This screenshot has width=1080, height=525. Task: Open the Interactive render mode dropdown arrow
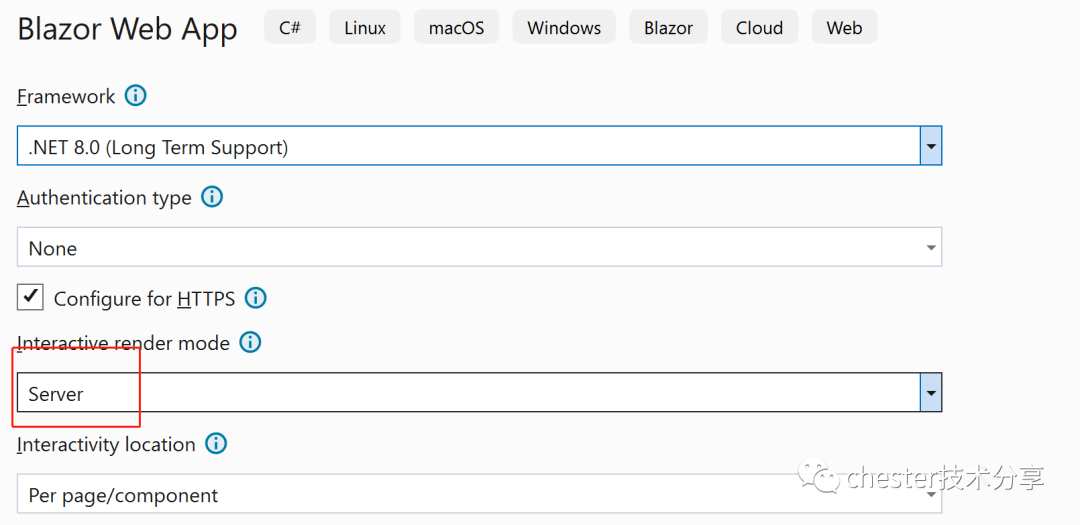[x=931, y=393]
